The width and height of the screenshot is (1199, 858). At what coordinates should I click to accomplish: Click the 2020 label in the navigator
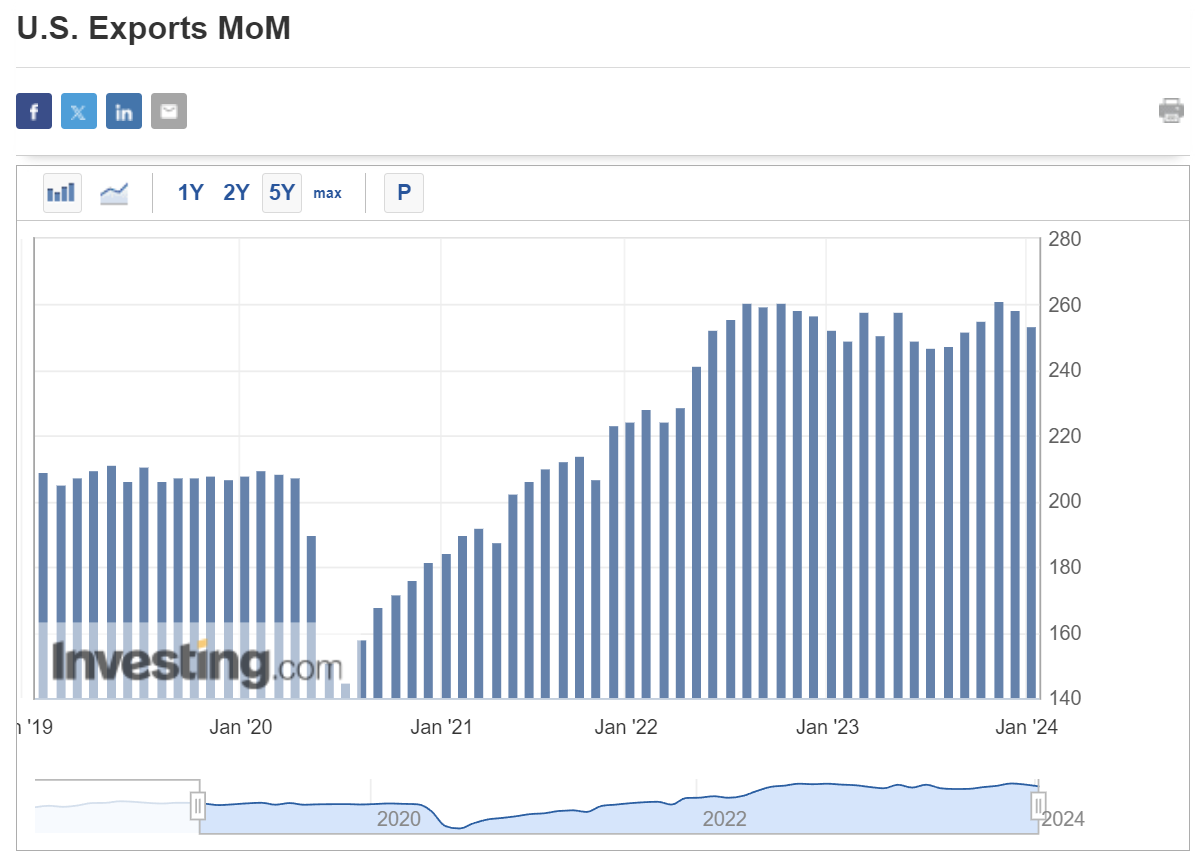click(x=398, y=820)
